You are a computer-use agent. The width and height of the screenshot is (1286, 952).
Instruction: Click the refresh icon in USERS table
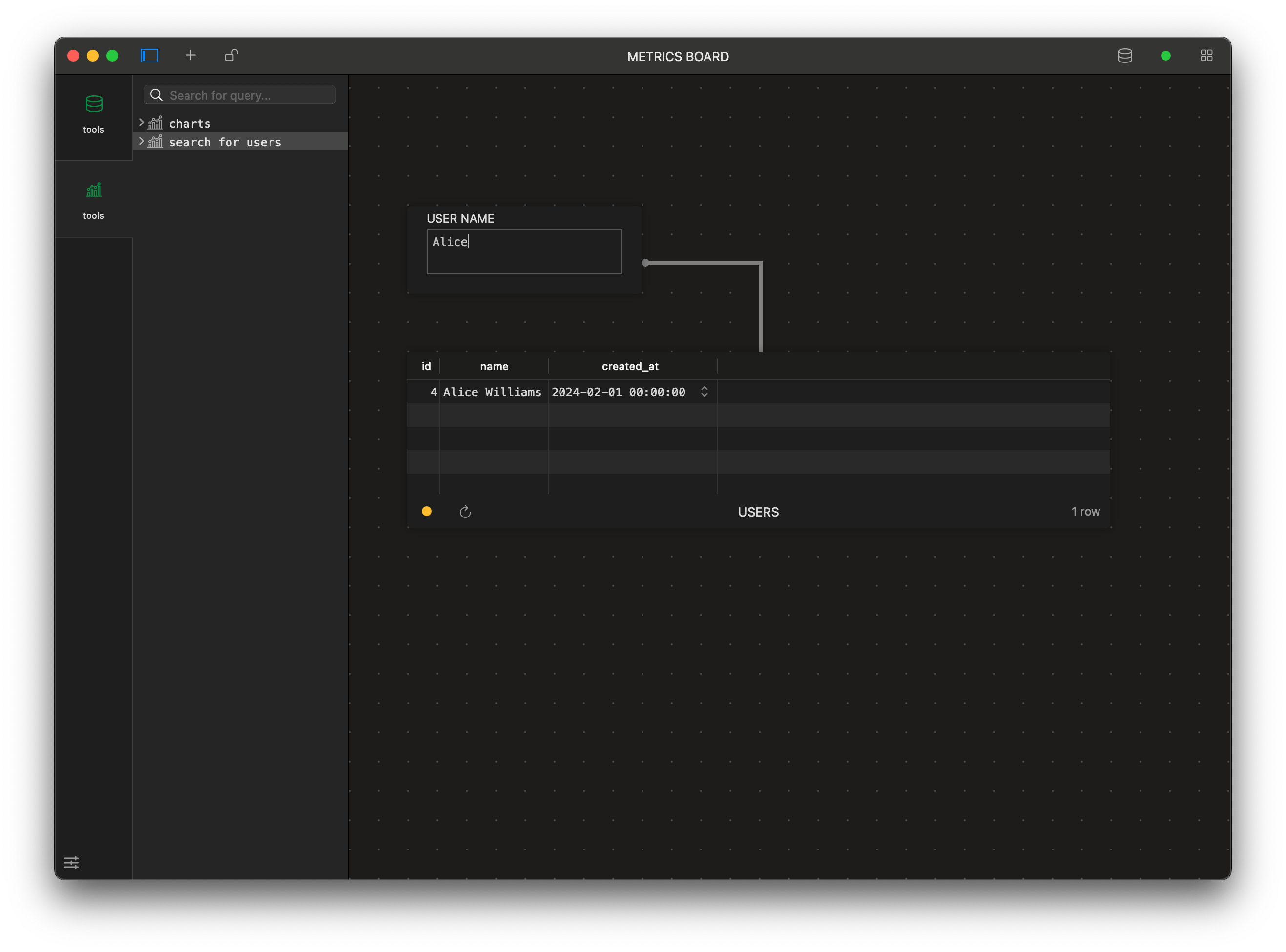[x=465, y=512]
